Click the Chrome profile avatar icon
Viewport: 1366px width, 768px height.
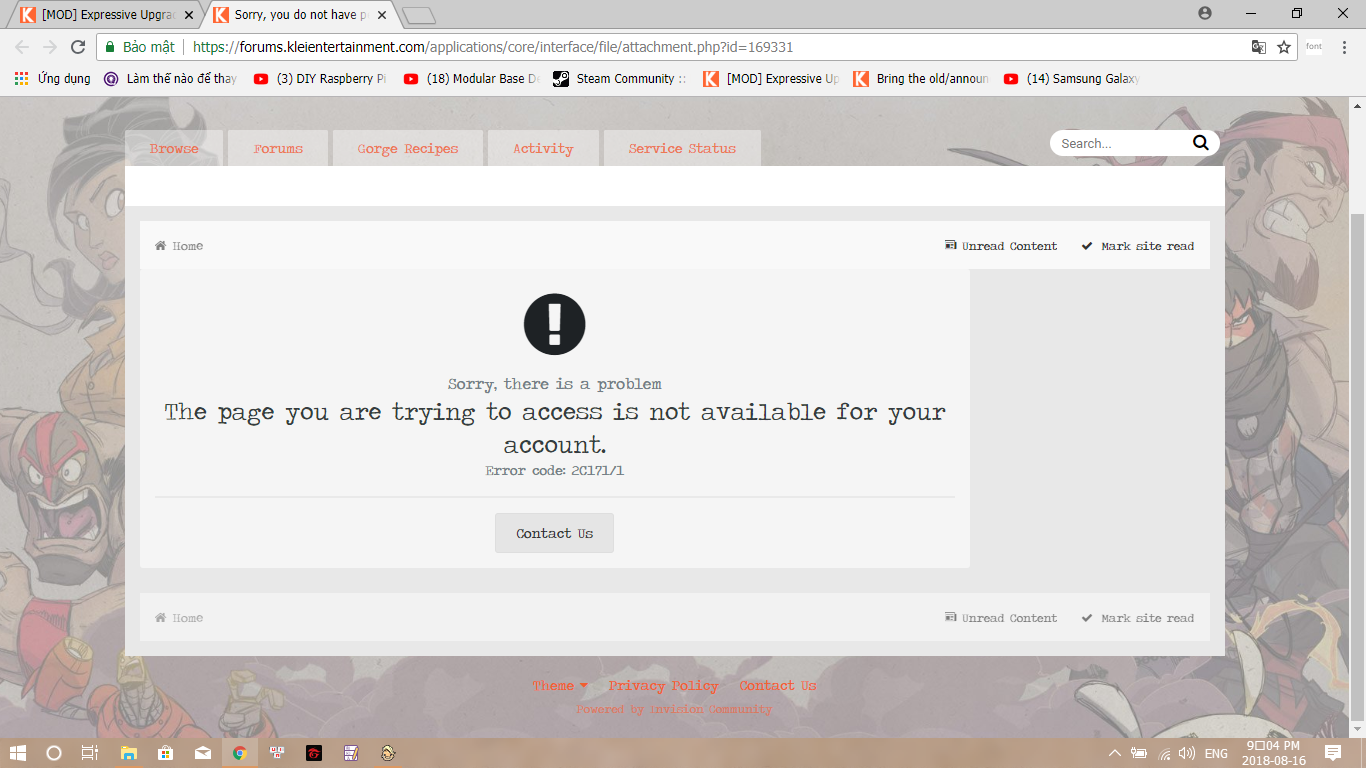point(1205,13)
